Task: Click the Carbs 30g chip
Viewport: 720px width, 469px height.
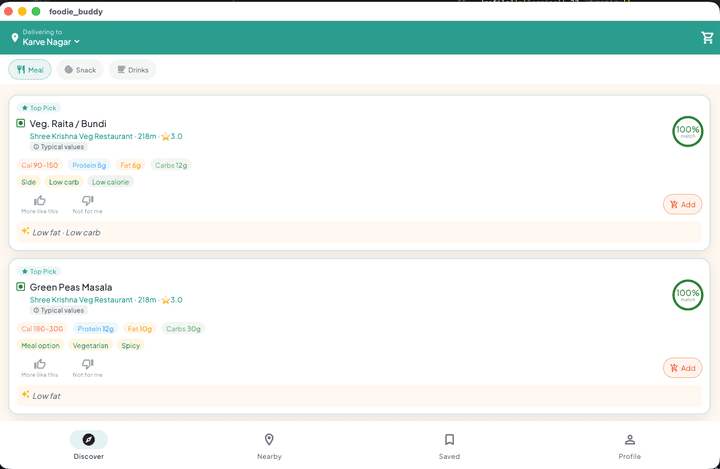Action: click(x=183, y=329)
